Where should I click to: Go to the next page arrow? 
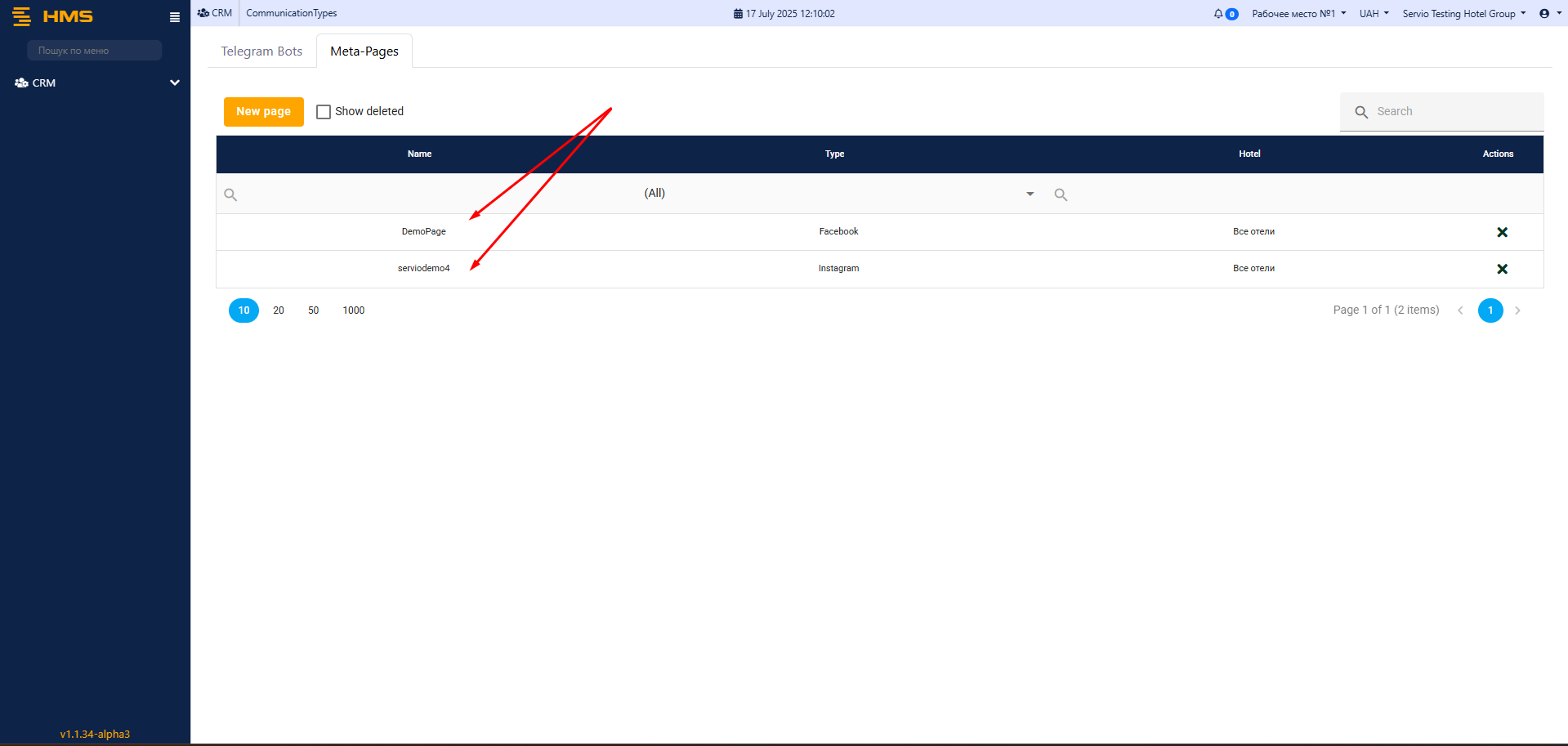(x=1517, y=310)
